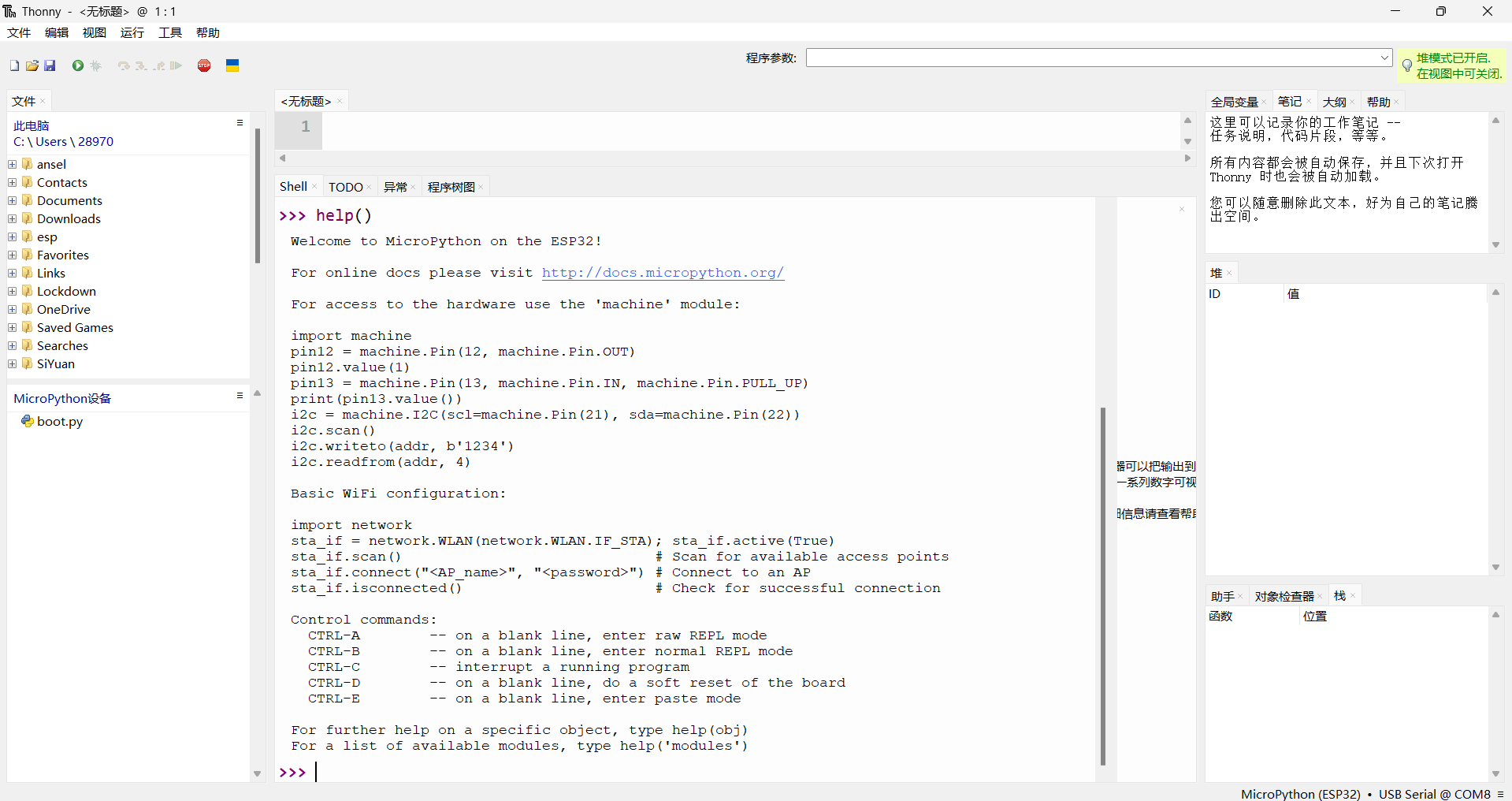Close the <无标题> editor tab
This screenshot has width=1512, height=801.
(340, 101)
